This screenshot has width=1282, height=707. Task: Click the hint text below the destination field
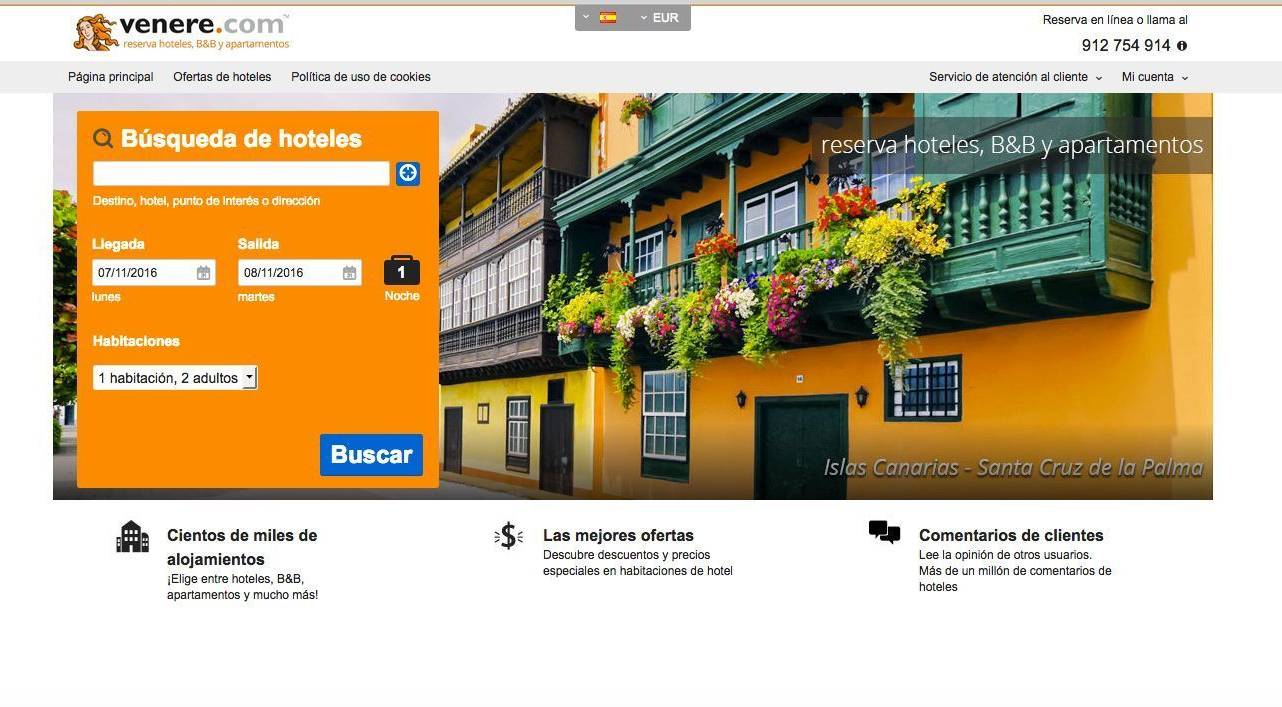click(206, 201)
